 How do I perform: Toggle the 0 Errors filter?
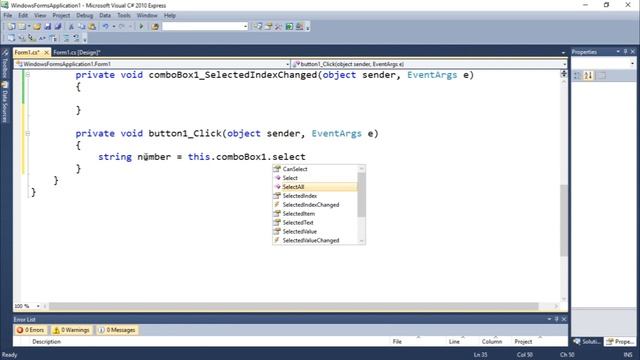[x=31, y=330]
